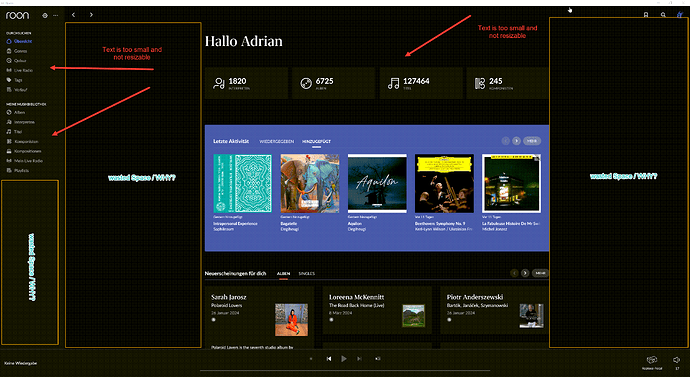Open Playlists in the sidebar
The height and width of the screenshot is (377, 690).
pos(18,171)
